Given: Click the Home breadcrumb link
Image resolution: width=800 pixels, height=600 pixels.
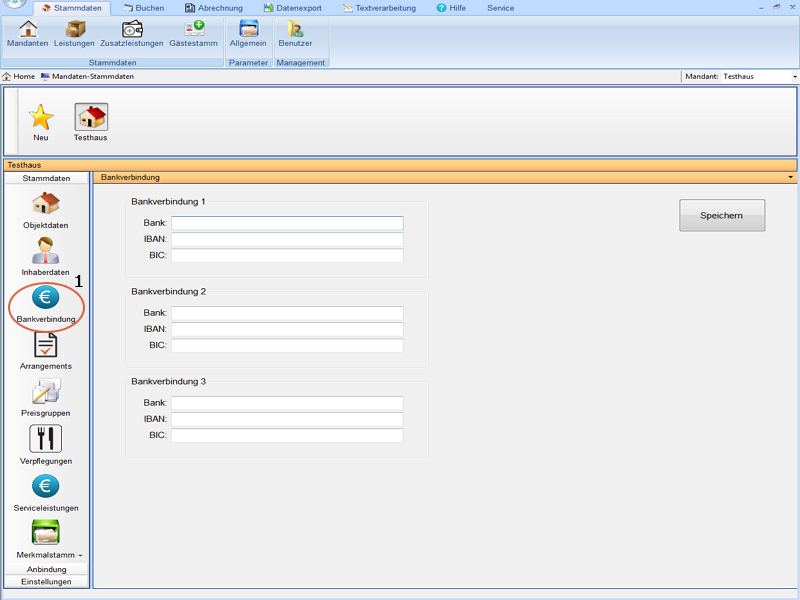Looking at the screenshot, I should click(18, 77).
